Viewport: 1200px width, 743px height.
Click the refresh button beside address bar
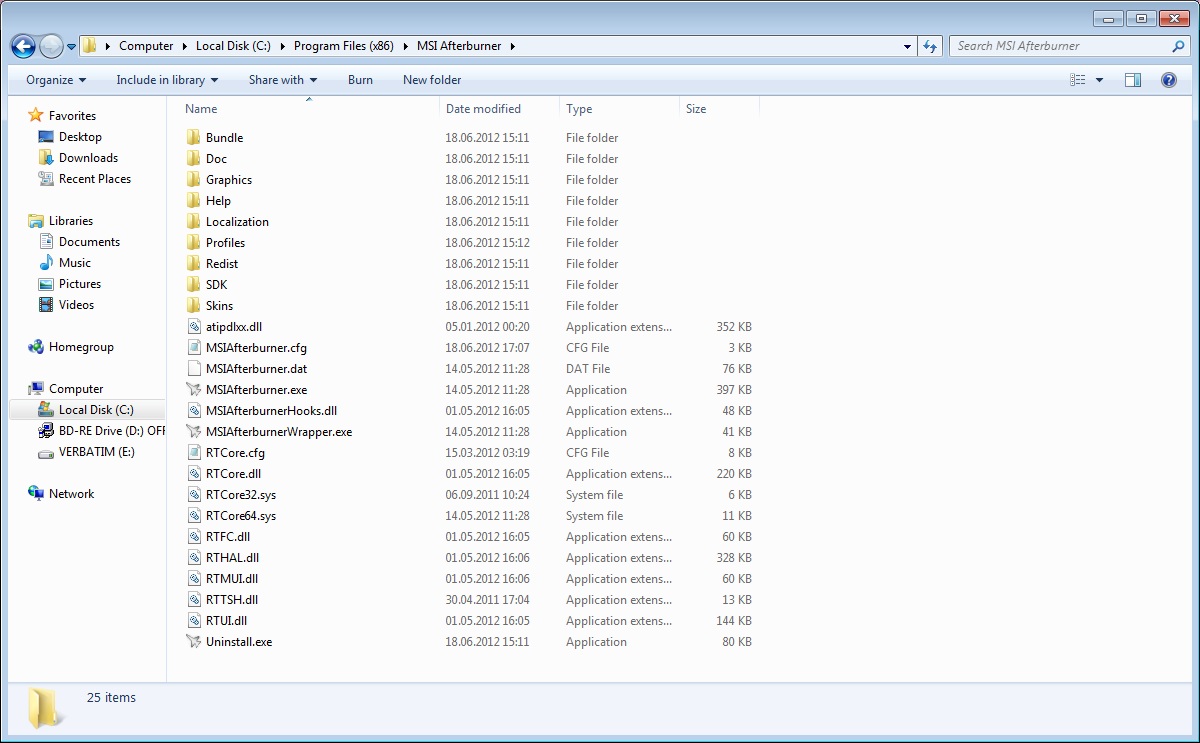point(931,46)
